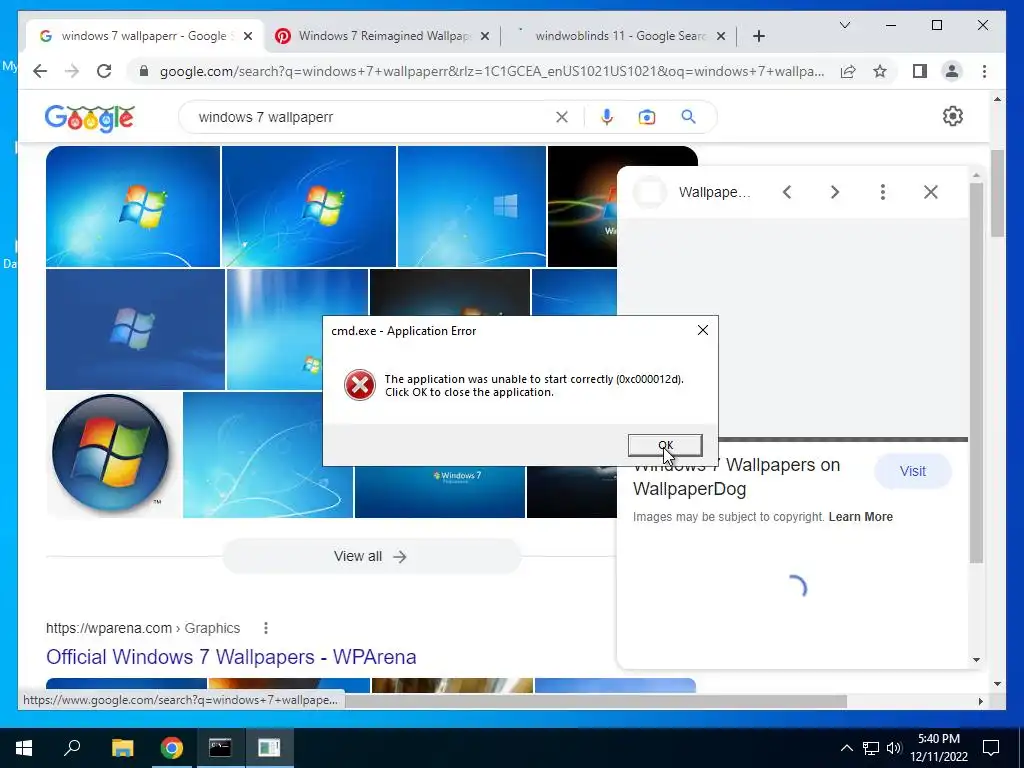1024x768 pixels.
Task: Open a new tab with the plus button
Action: point(758,36)
